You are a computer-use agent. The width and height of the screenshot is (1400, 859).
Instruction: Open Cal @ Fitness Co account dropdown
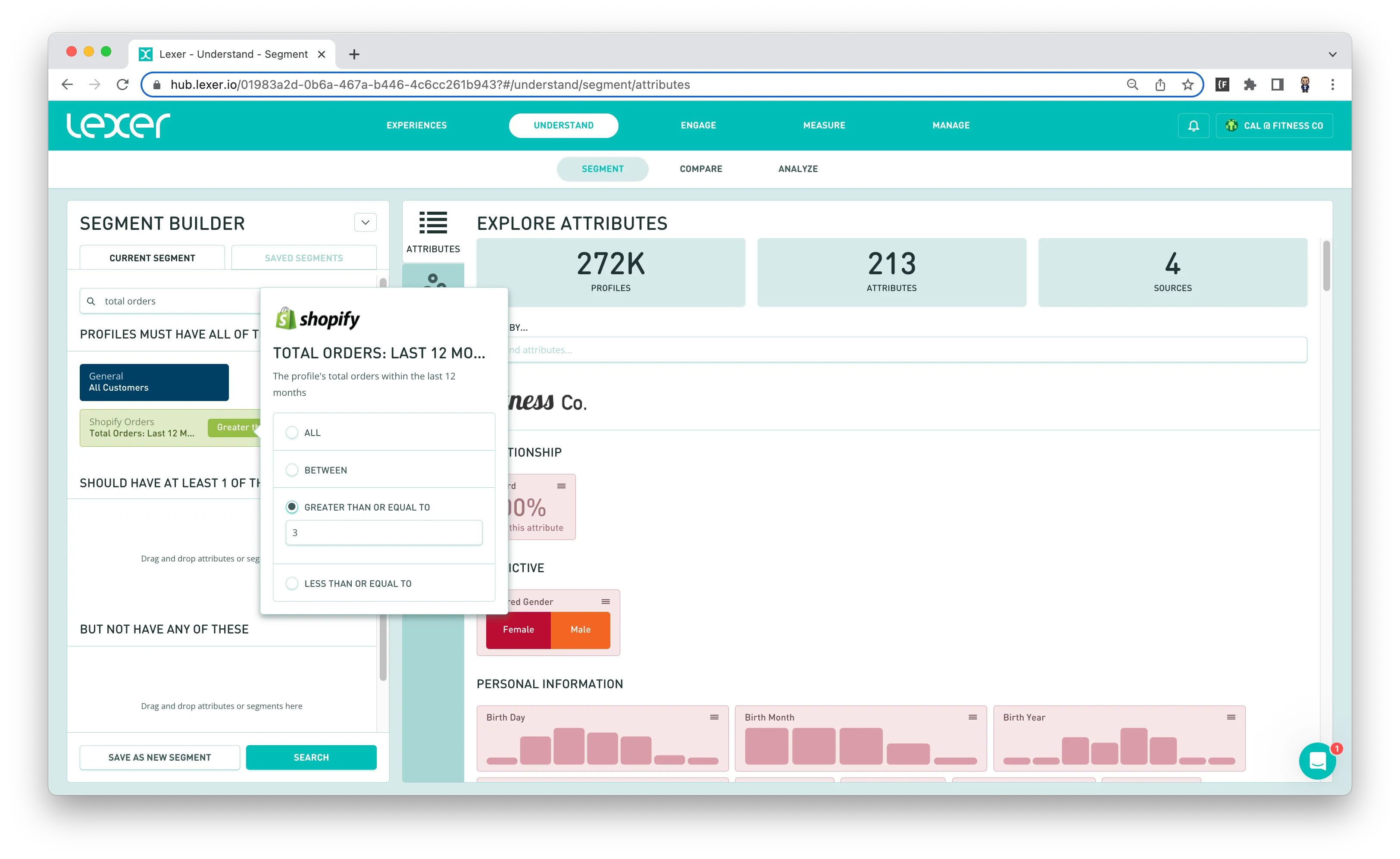click(1275, 125)
